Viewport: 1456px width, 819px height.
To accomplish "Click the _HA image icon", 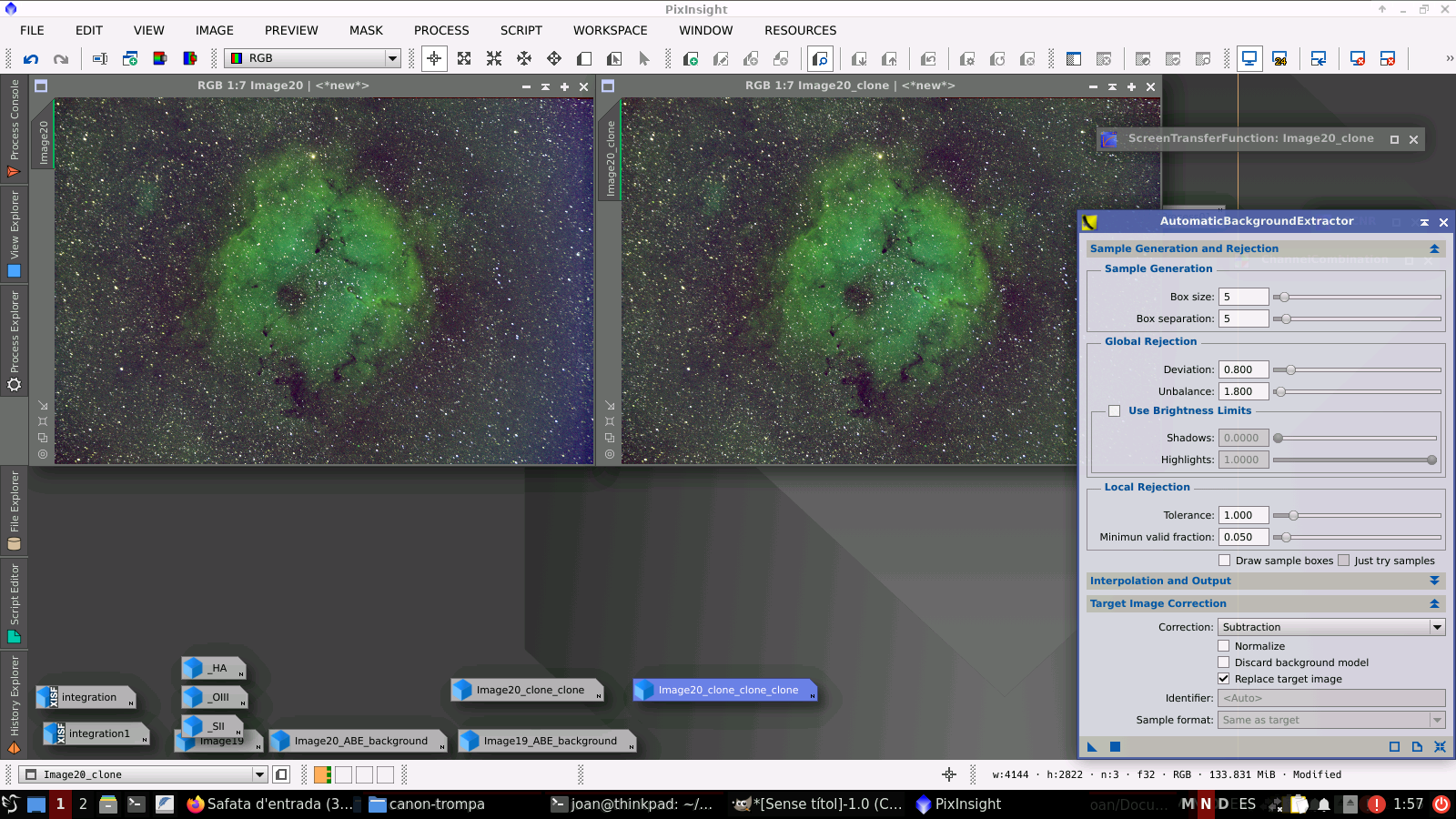I will [214, 668].
